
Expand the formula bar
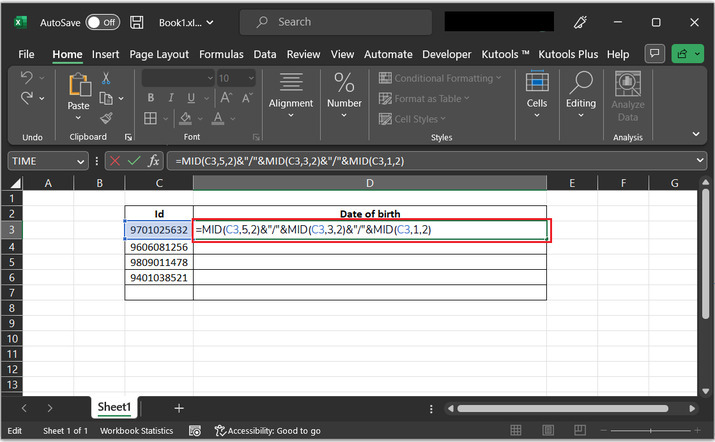[700, 161]
